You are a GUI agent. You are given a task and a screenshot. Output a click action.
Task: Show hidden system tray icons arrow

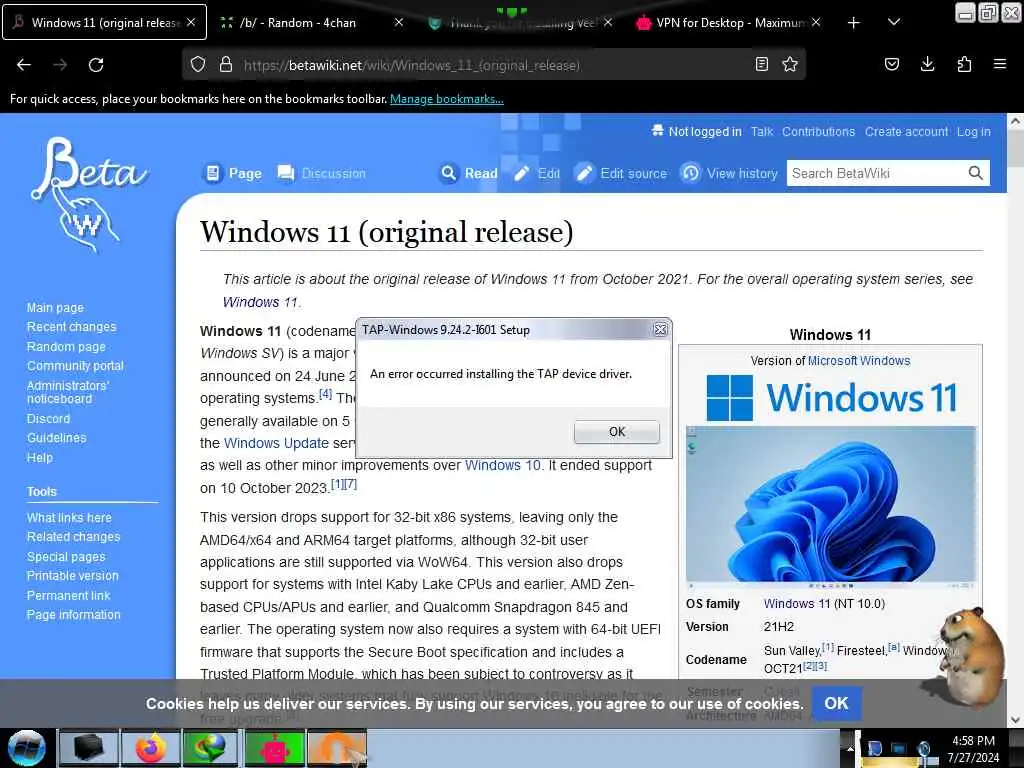pos(850,748)
